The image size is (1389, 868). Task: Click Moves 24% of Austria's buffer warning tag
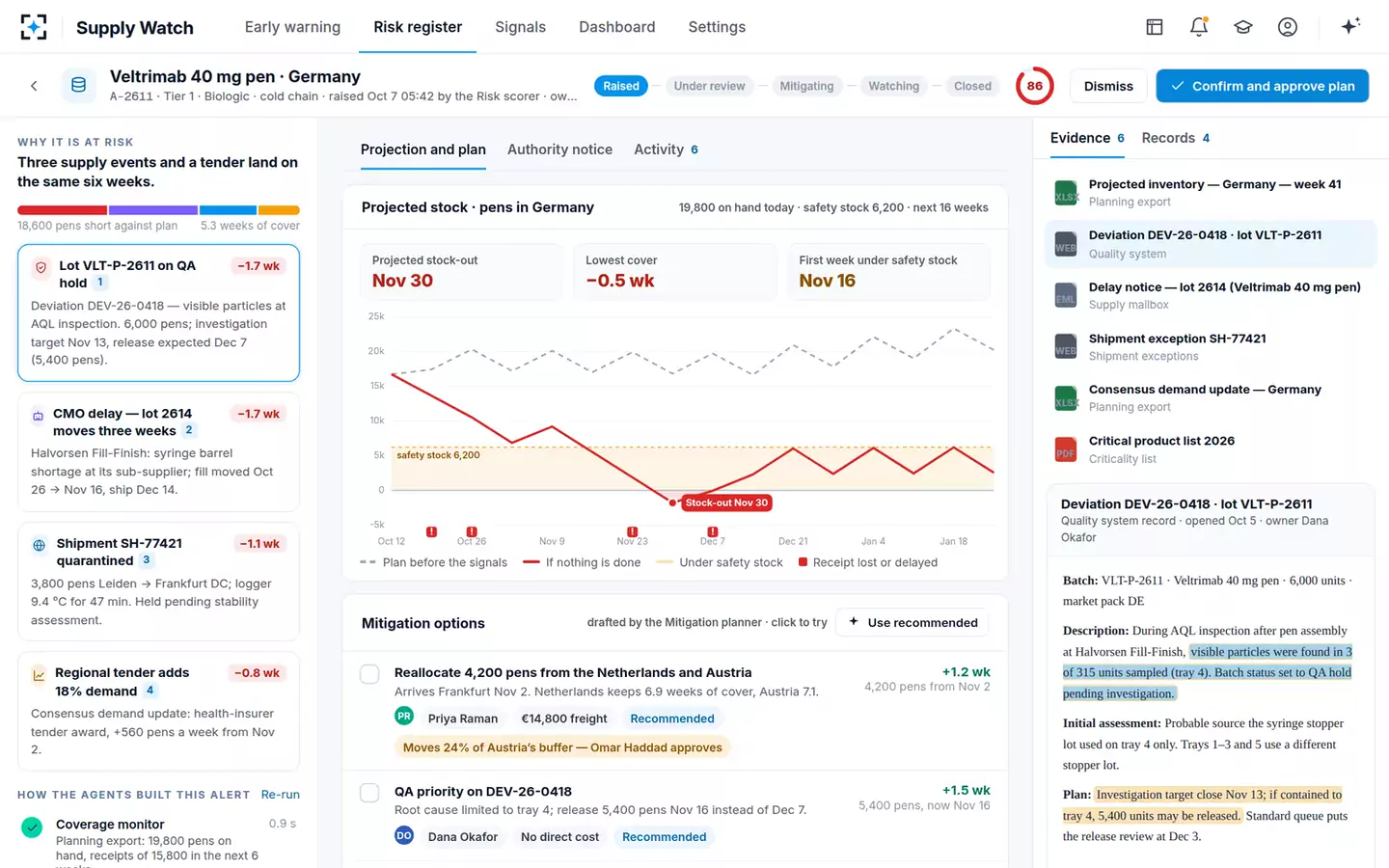[562, 747]
